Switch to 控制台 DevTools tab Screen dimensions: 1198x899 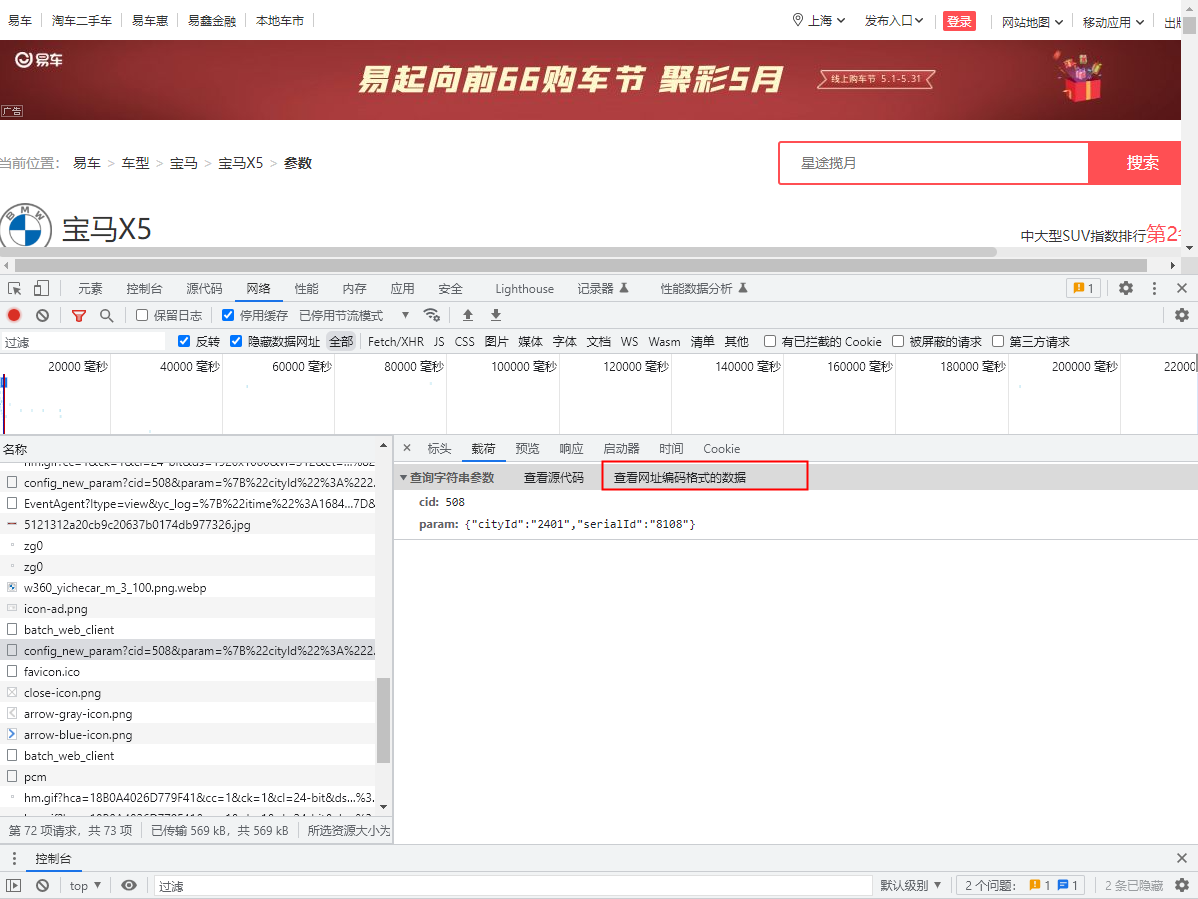(144, 288)
